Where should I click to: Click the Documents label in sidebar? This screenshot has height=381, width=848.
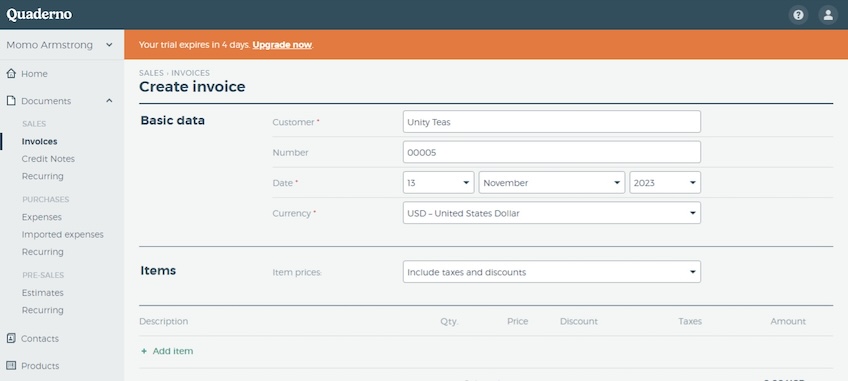(x=46, y=101)
